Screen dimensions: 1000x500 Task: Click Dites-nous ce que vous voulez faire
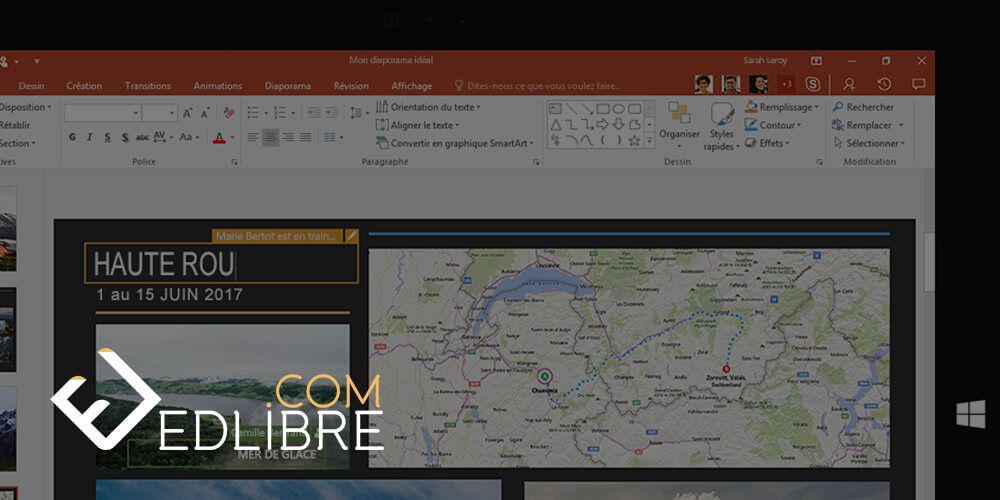click(537, 86)
